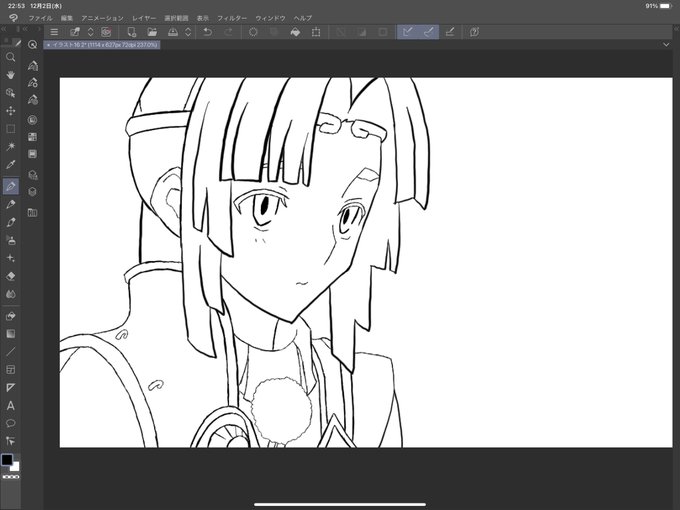Save the document with save icon
The image size is (680, 510).
point(173,32)
